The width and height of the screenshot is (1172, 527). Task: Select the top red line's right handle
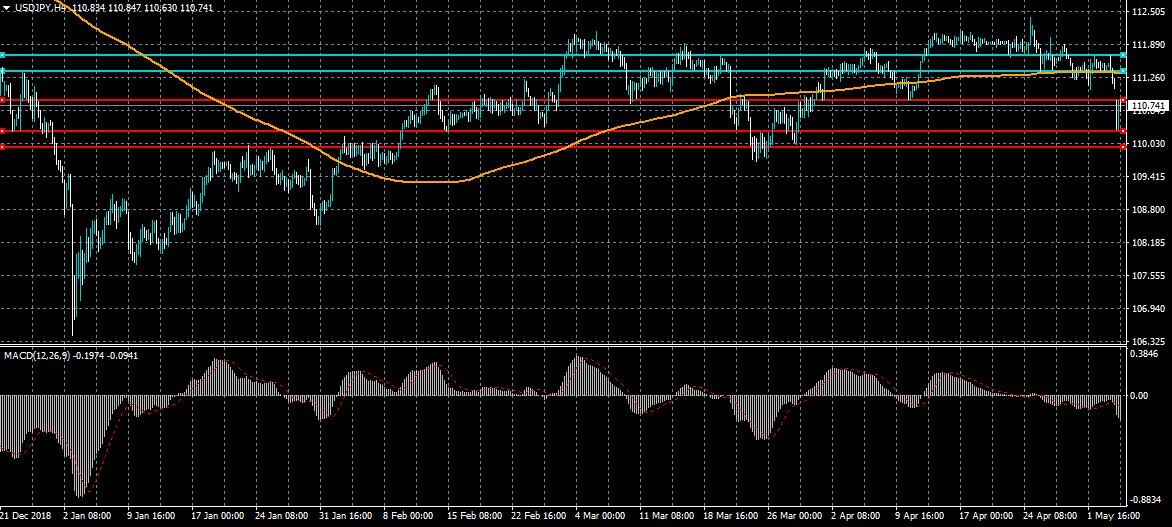[1123, 100]
